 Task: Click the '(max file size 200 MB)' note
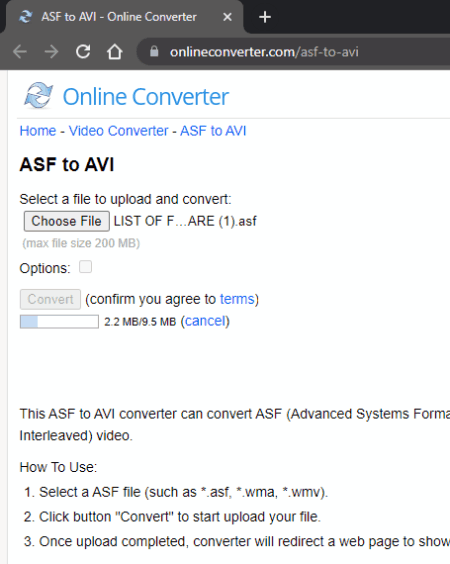[x=81, y=244]
